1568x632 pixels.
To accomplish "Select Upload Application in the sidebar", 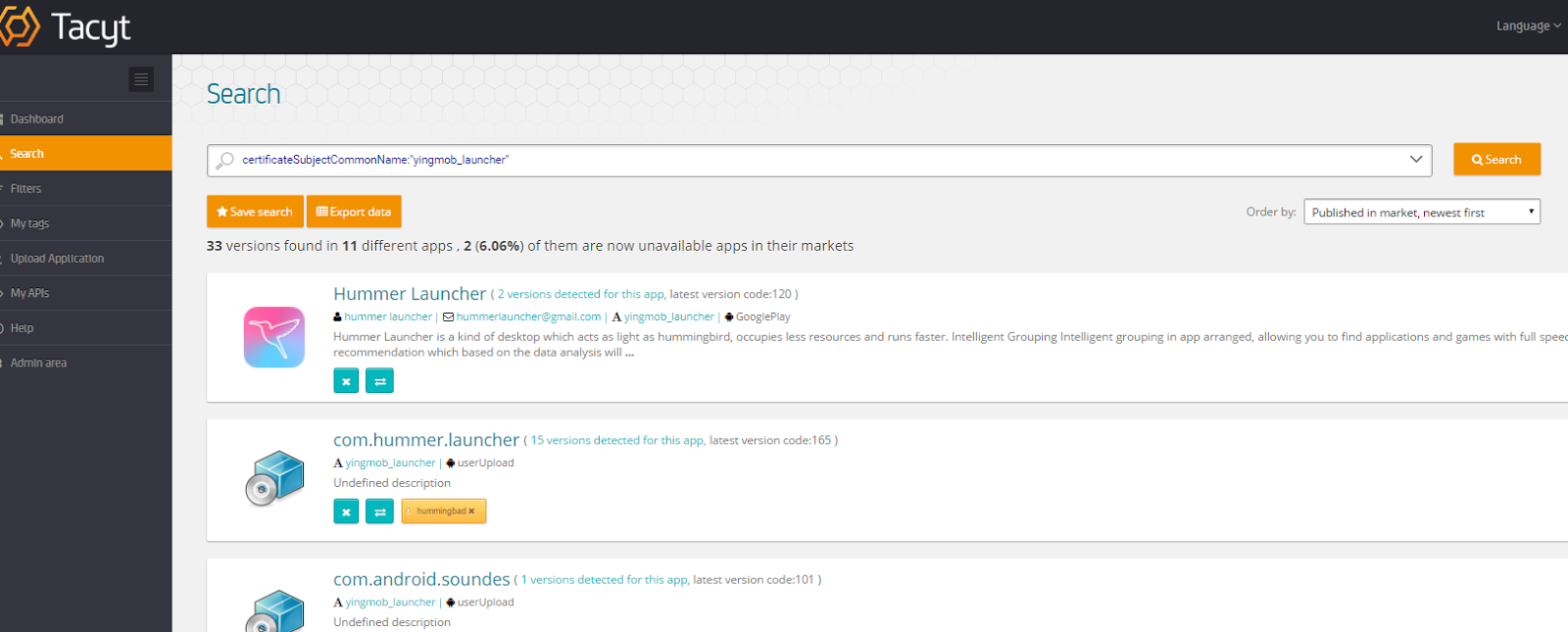I will 57,259.
